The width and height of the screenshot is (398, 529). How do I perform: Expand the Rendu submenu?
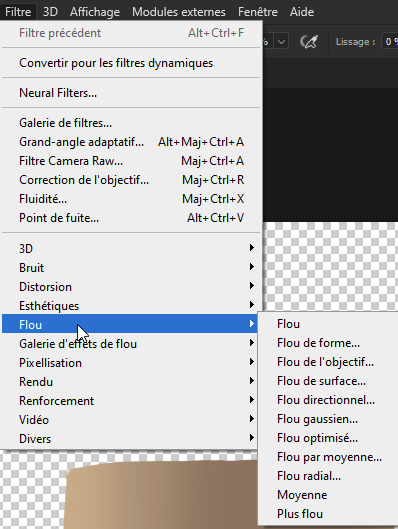click(130, 382)
